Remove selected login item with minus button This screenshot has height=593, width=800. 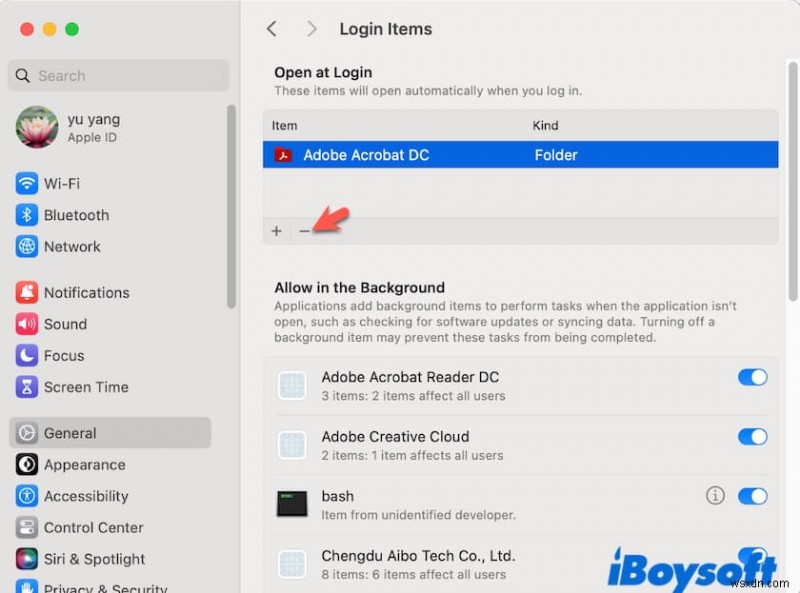pos(304,231)
